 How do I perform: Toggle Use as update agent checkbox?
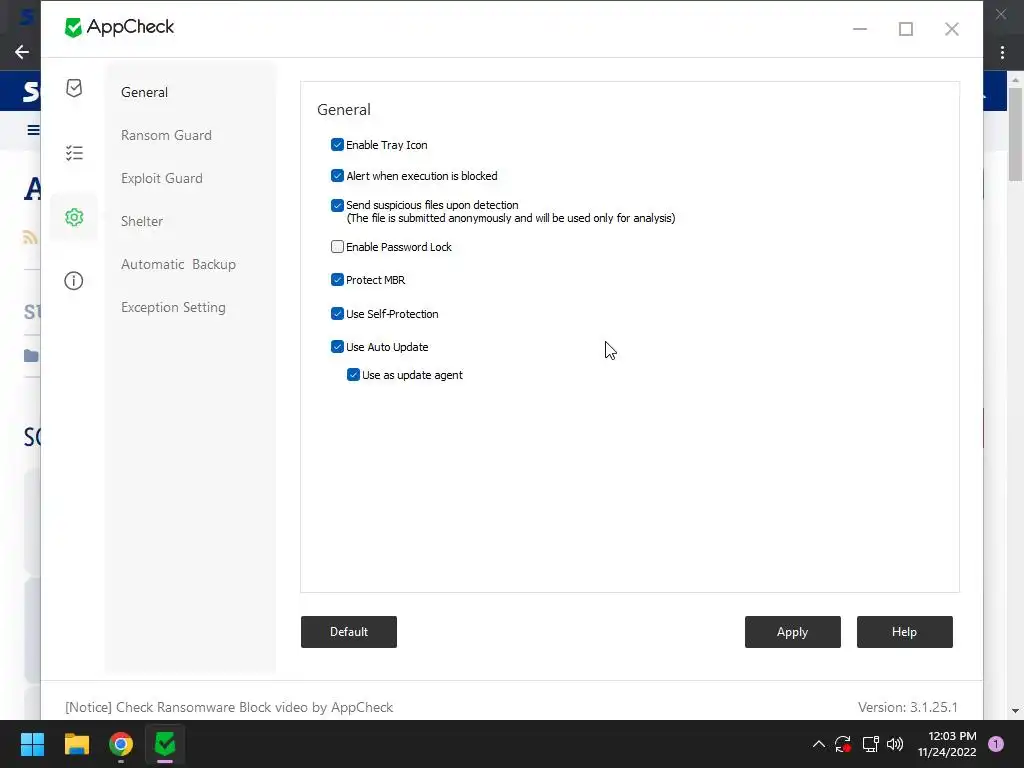pos(353,375)
